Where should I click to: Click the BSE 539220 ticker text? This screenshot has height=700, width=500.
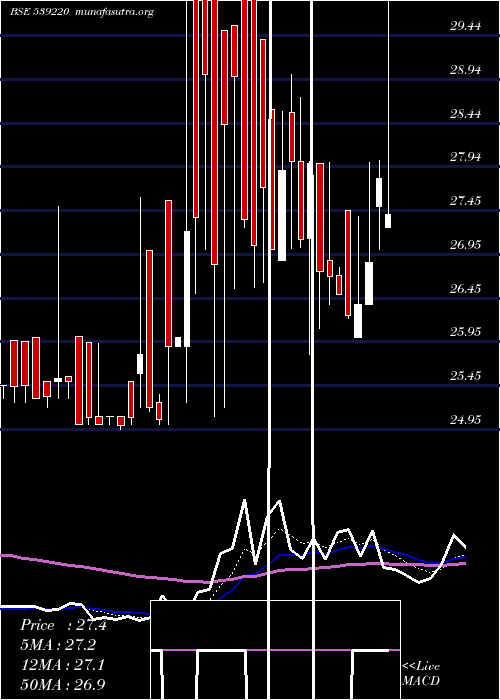coord(39,12)
